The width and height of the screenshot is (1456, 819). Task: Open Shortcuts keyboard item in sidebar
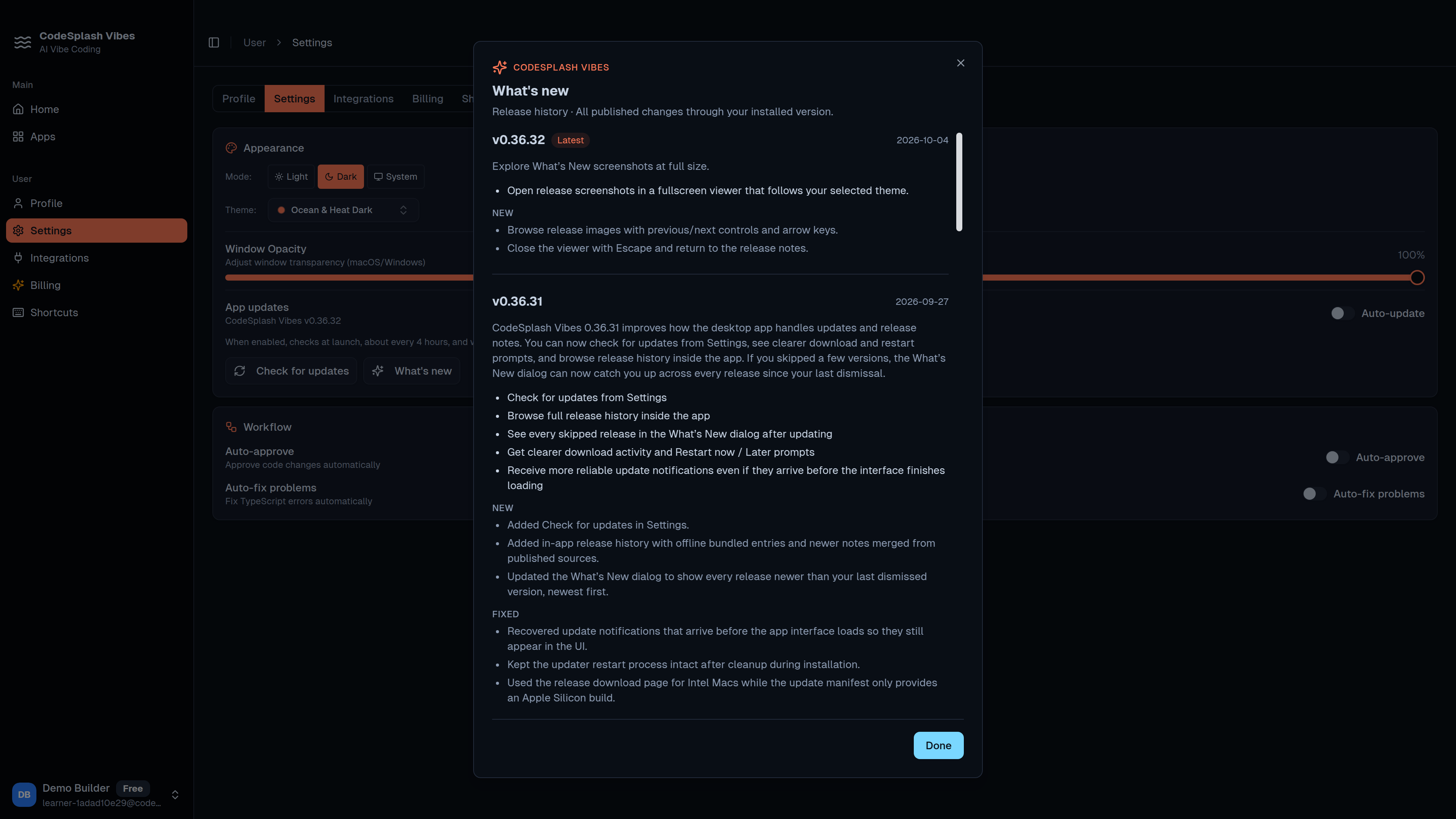pyautogui.click(x=96, y=312)
